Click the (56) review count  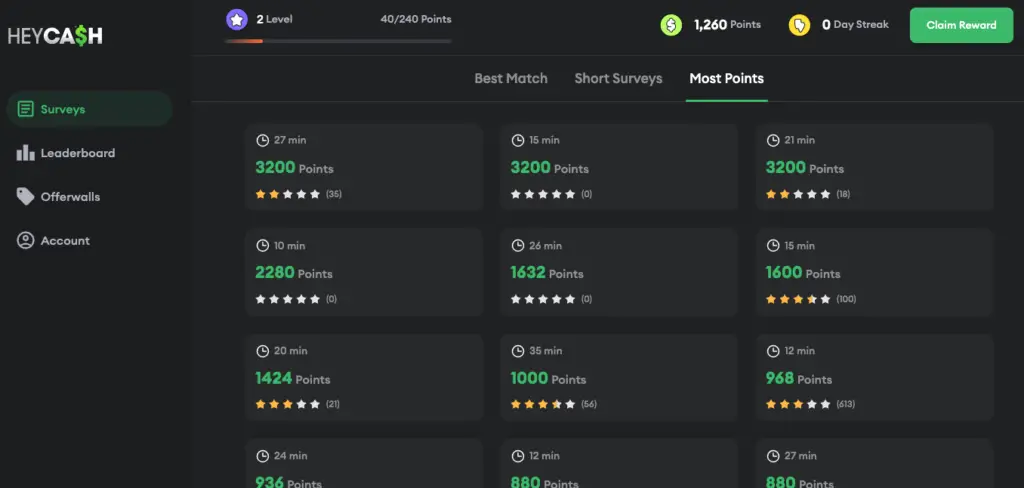pos(588,404)
